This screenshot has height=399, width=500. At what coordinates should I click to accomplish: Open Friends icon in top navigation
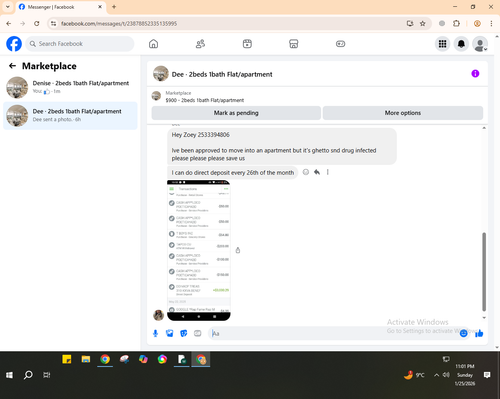click(200, 44)
